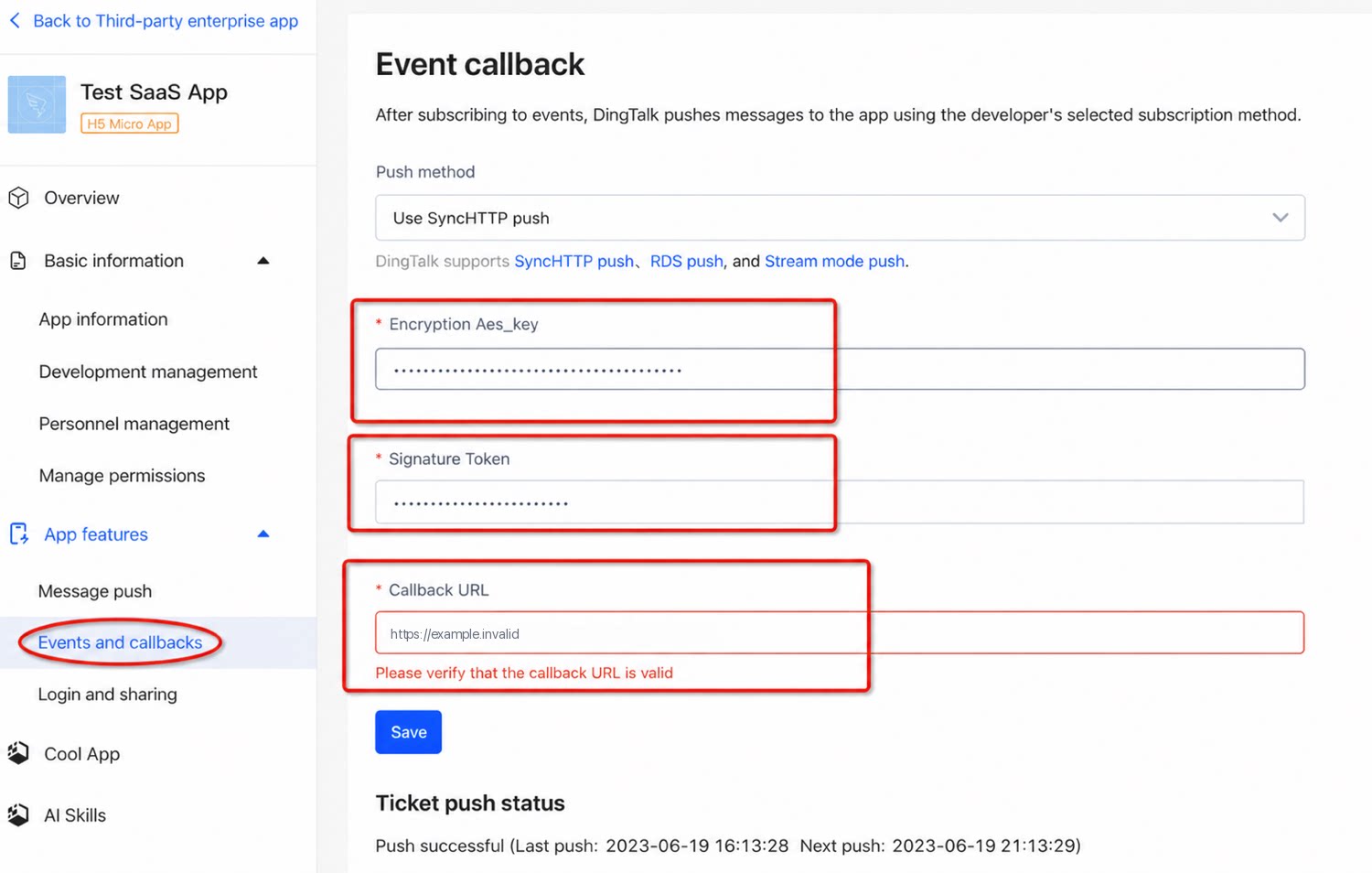Collapse the Basic information section arrow
The height and width of the screenshot is (873, 1372).
coord(263,261)
